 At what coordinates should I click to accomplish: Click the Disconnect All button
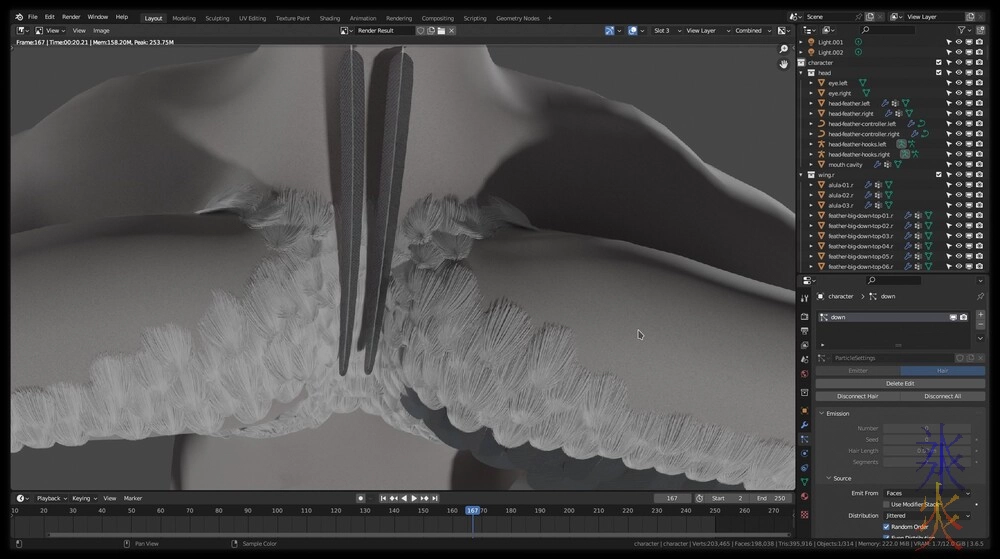(x=942, y=396)
